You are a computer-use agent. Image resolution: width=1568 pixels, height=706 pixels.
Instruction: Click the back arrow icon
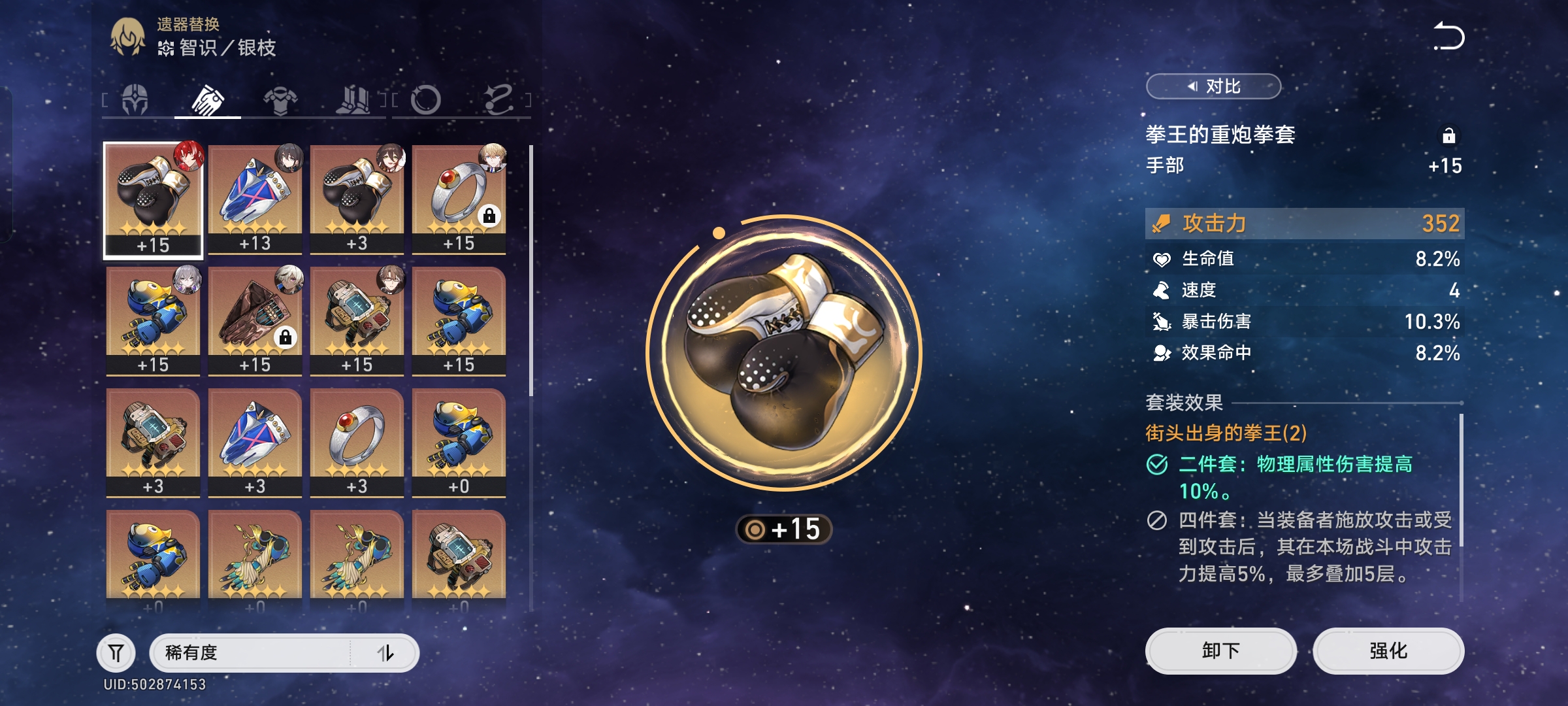click(x=1448, y=36)
